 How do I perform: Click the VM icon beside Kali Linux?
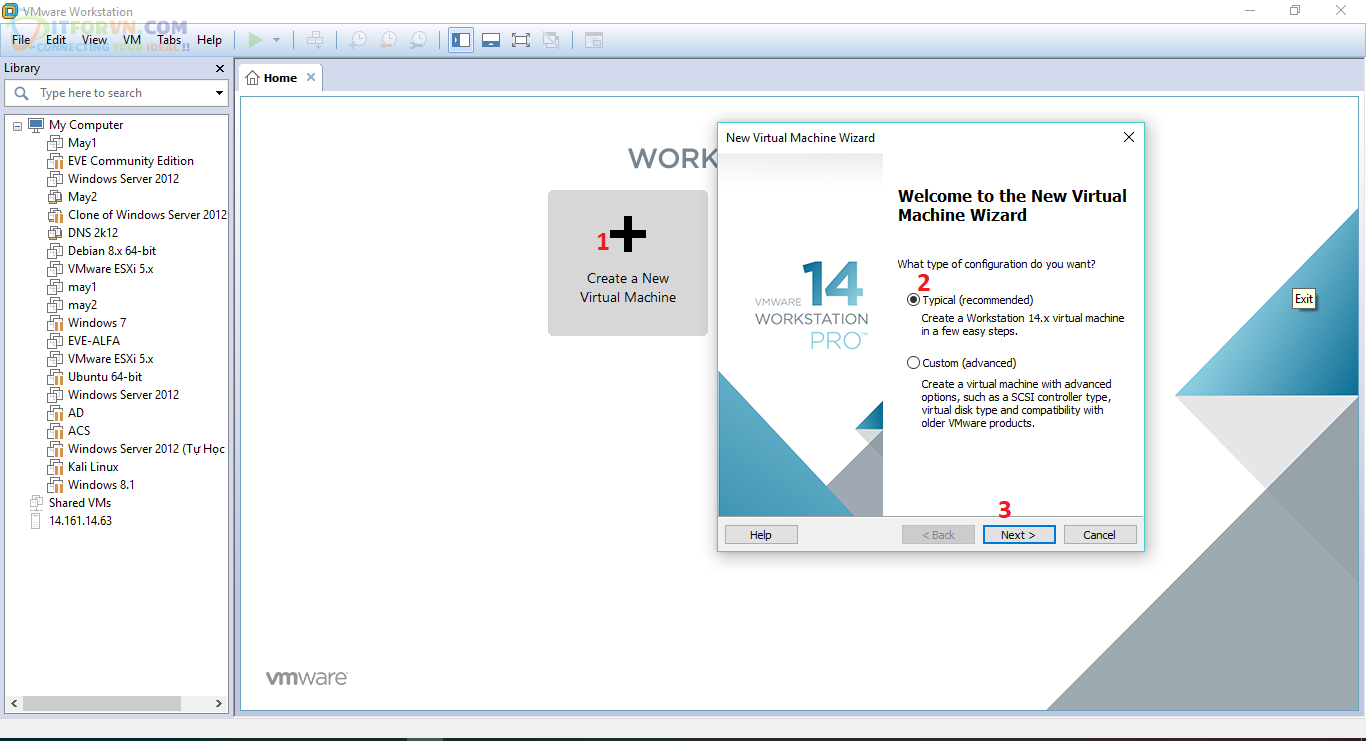[56, 467]
